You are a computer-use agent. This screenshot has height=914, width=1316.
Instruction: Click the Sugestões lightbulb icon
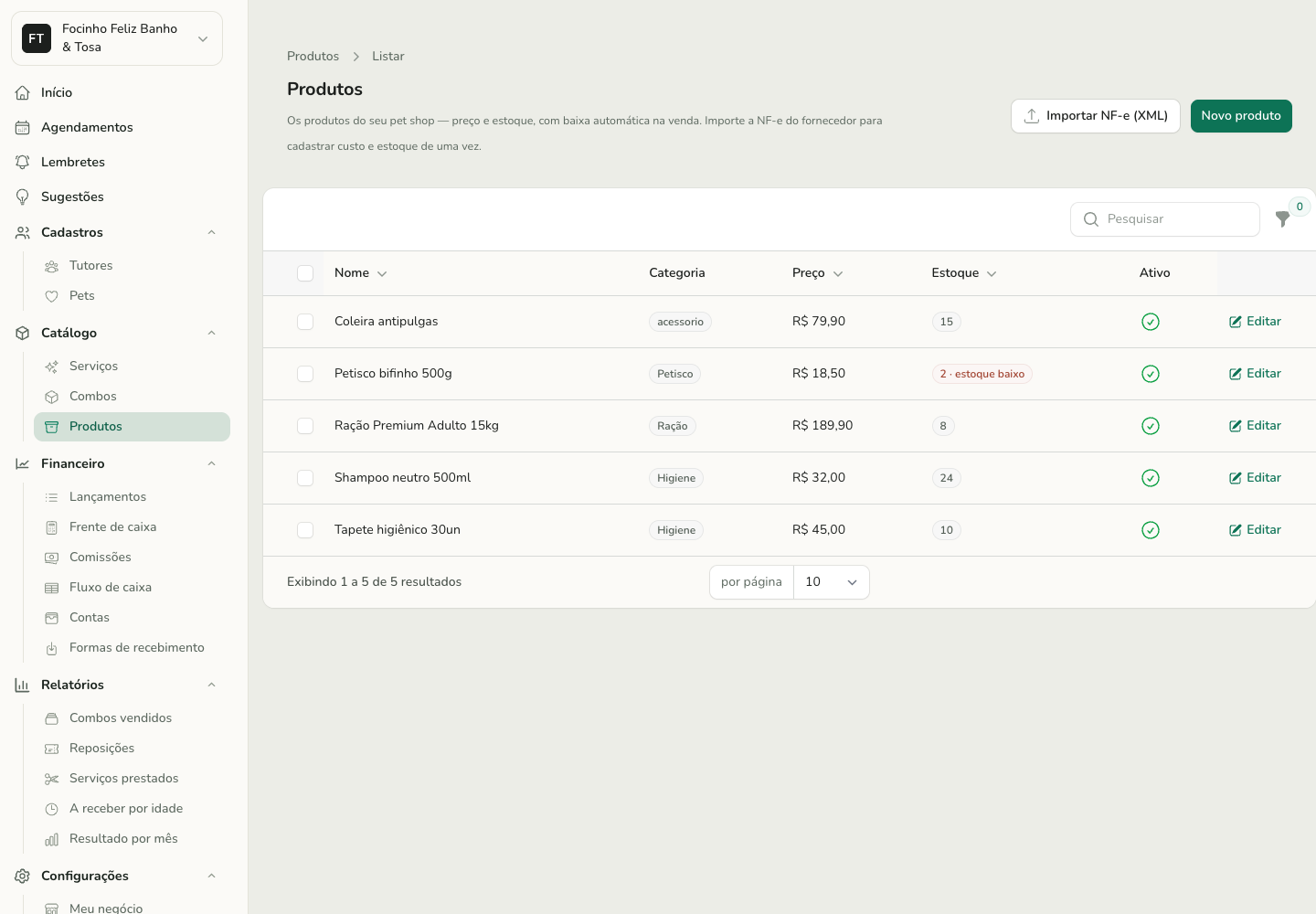tap(23, 197)
